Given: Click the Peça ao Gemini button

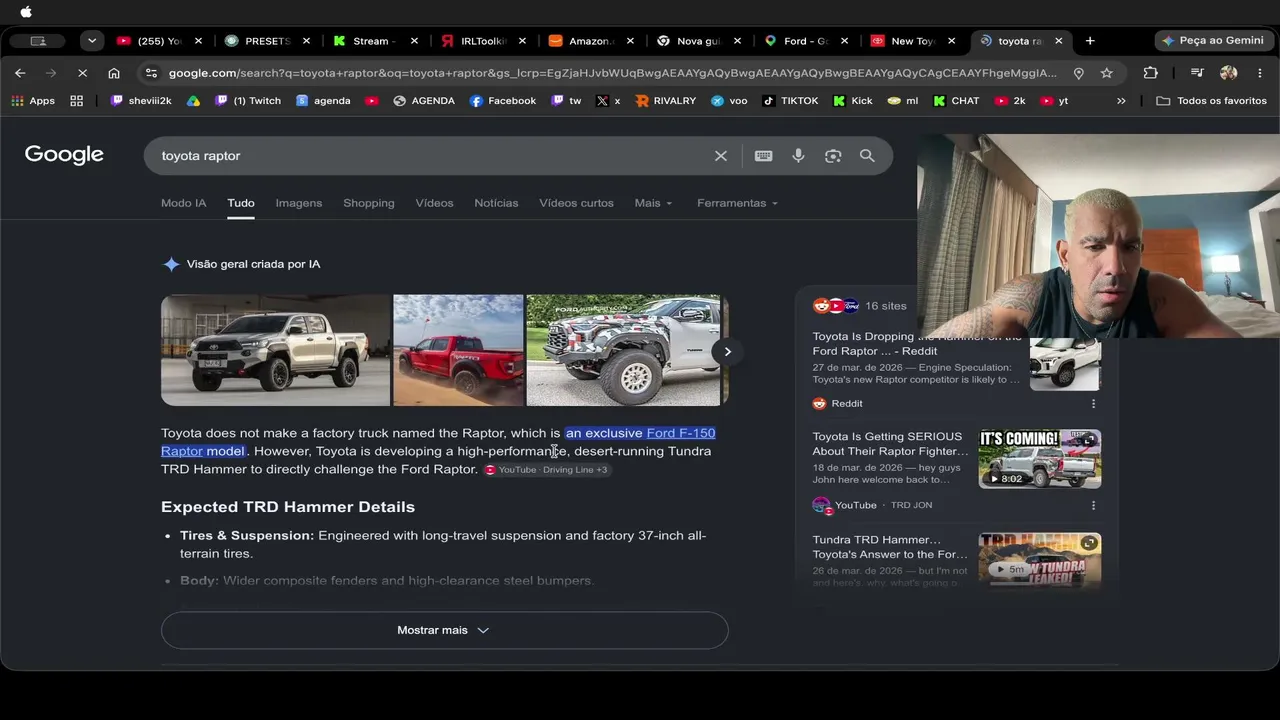Looking at the screenshot, I should point(1214,41).
